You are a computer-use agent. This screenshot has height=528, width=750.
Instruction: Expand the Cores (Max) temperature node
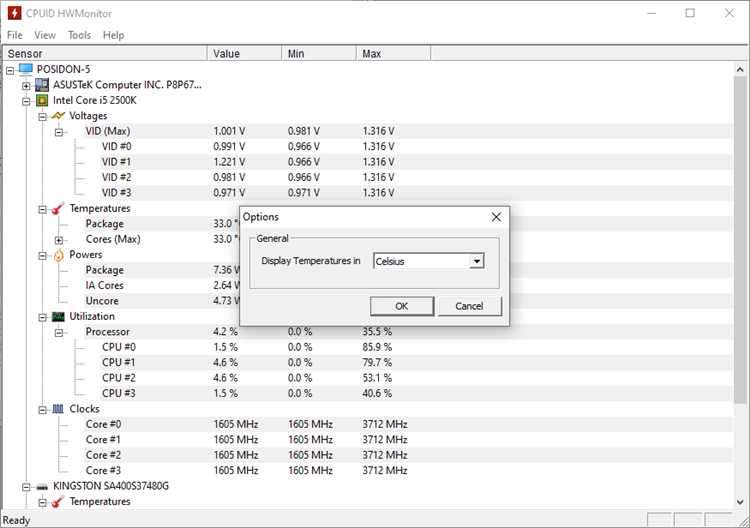[x=59, y=240]
